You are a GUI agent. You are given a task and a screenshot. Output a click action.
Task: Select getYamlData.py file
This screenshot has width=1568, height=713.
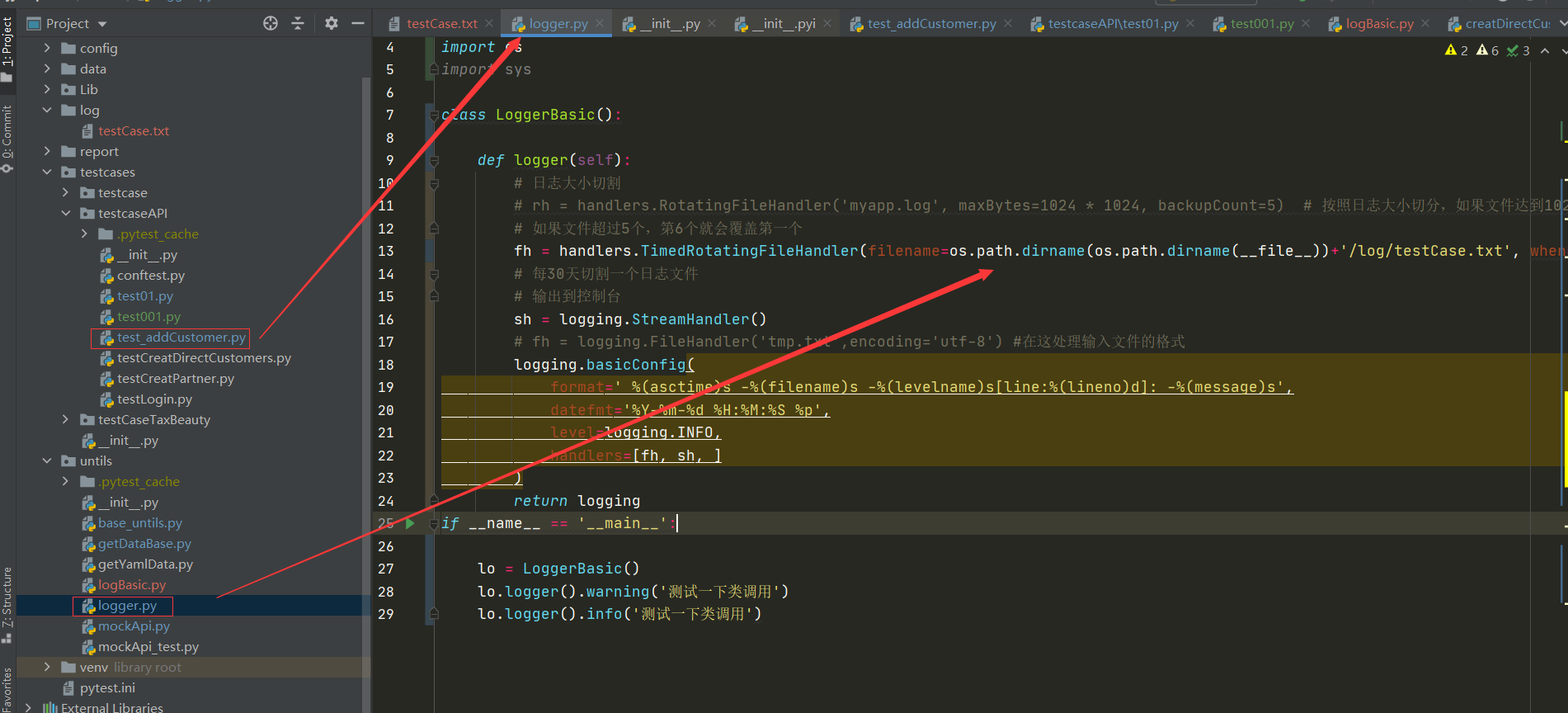pyautogui.click(x=145, y=564)
